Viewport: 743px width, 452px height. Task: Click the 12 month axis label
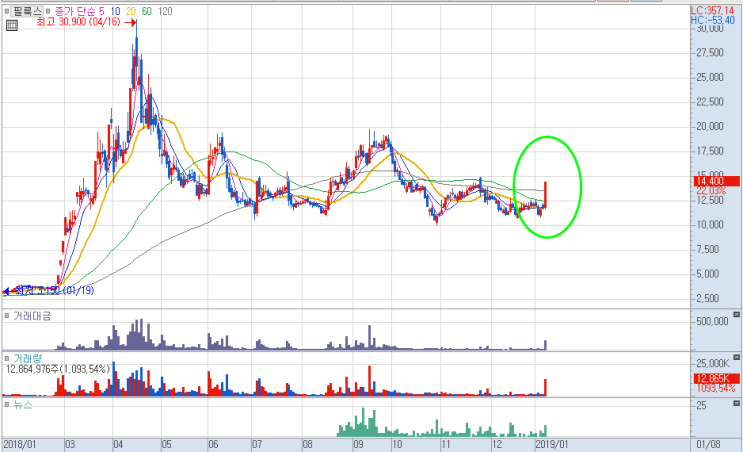tap(497, 444)
